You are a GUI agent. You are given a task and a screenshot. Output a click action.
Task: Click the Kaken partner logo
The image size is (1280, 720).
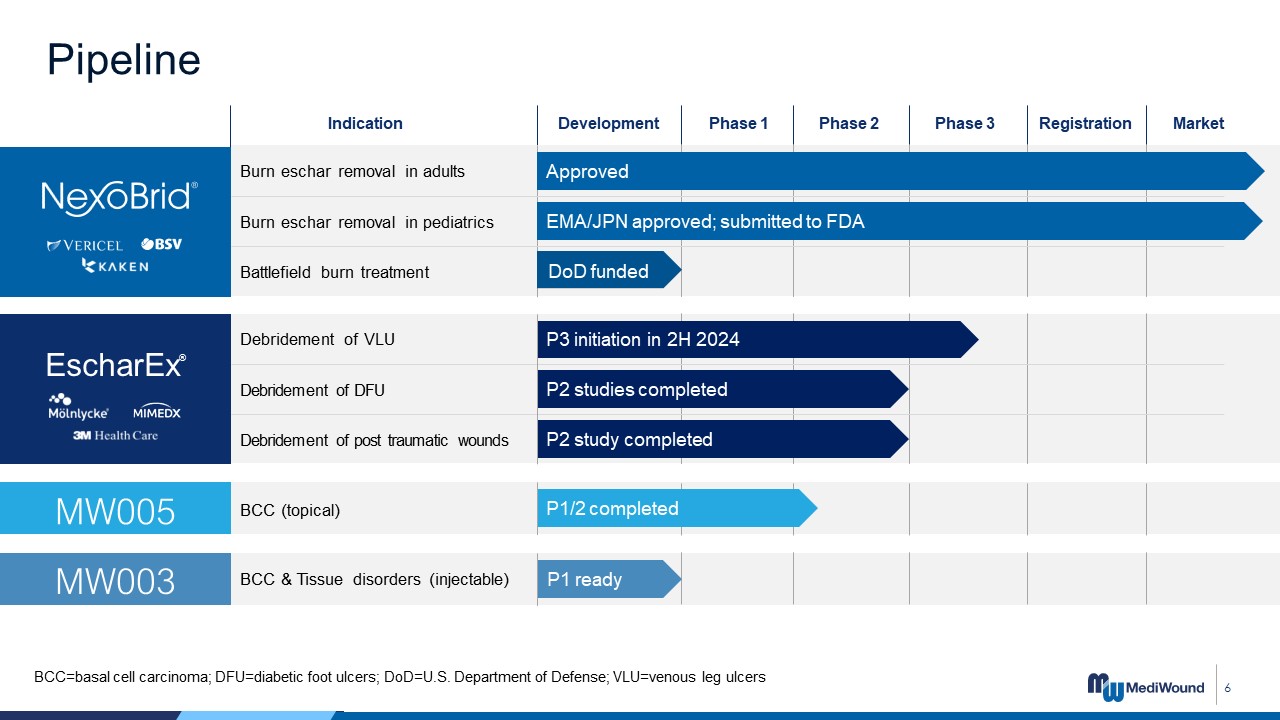tap(115, 266)
